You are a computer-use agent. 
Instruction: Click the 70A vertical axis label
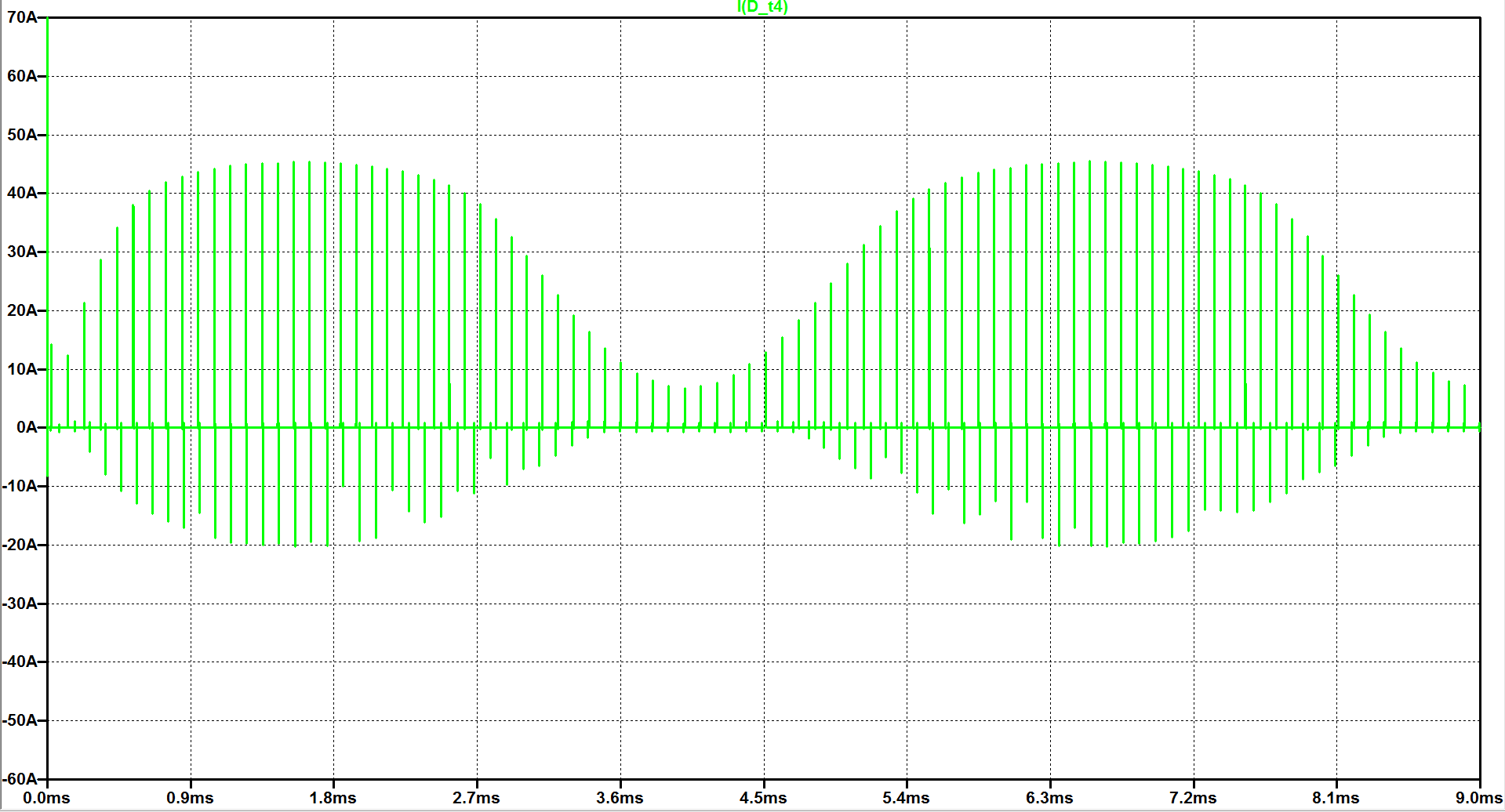(22, 17)
